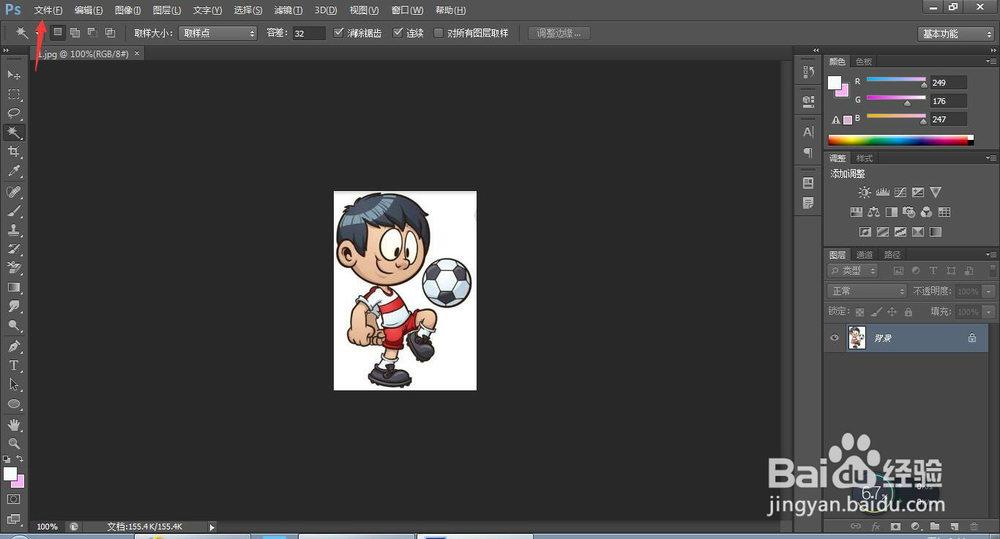Lock transparent pixels in Layers panel
The height and width of the screenshot is (539, 1000).
click(860, 312)
